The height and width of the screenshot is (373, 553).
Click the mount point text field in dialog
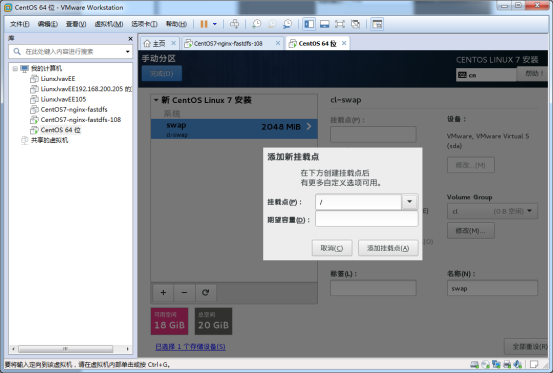point(358,202)
